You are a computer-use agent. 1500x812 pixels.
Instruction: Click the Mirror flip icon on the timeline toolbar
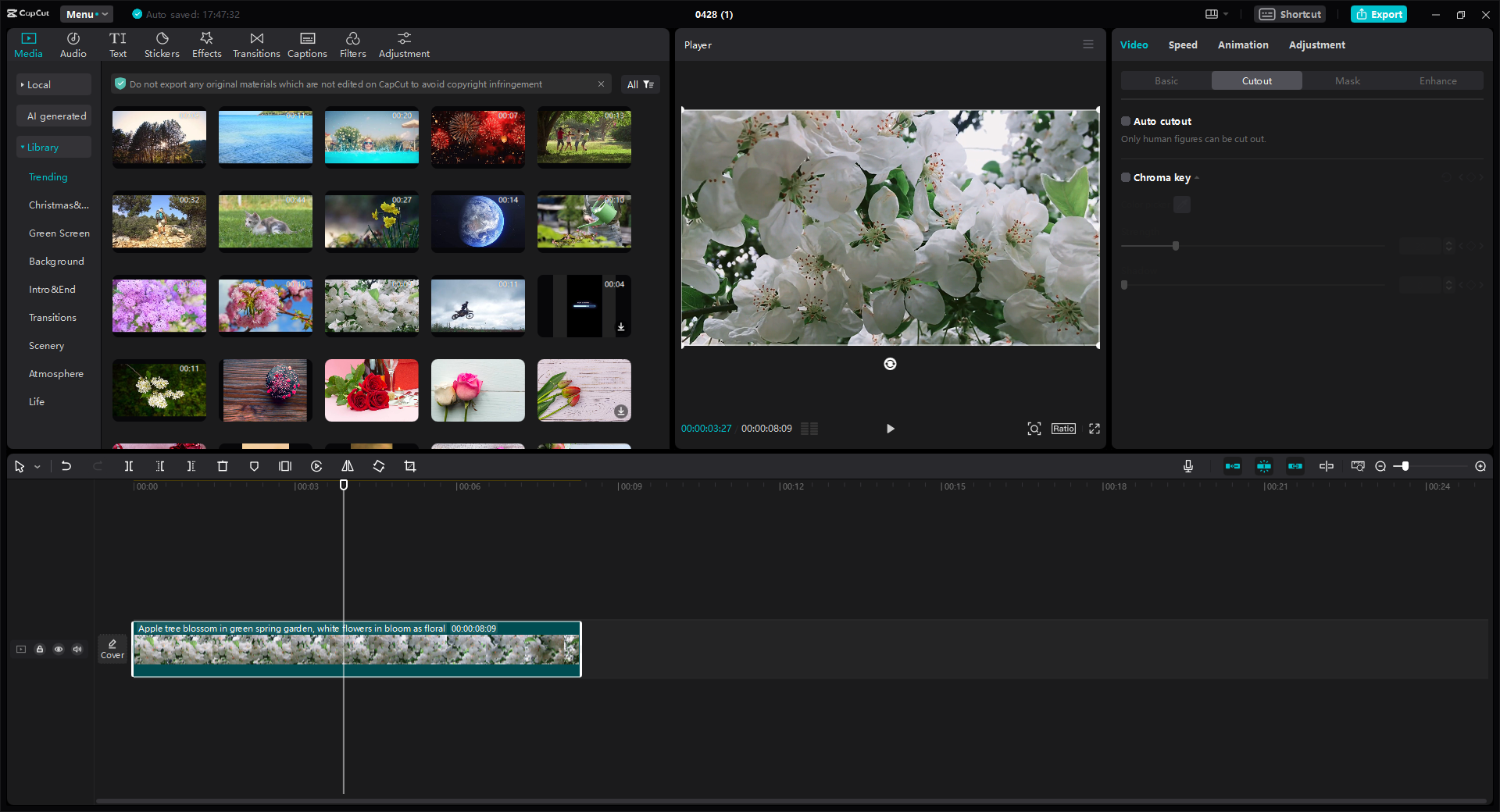coord(348,466)
